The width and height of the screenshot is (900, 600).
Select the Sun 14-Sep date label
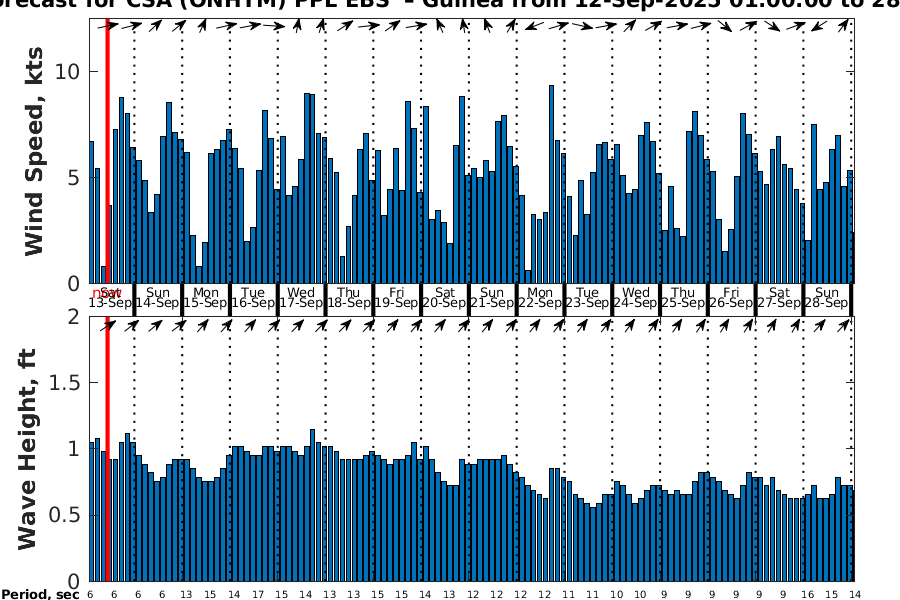[158, 298]
